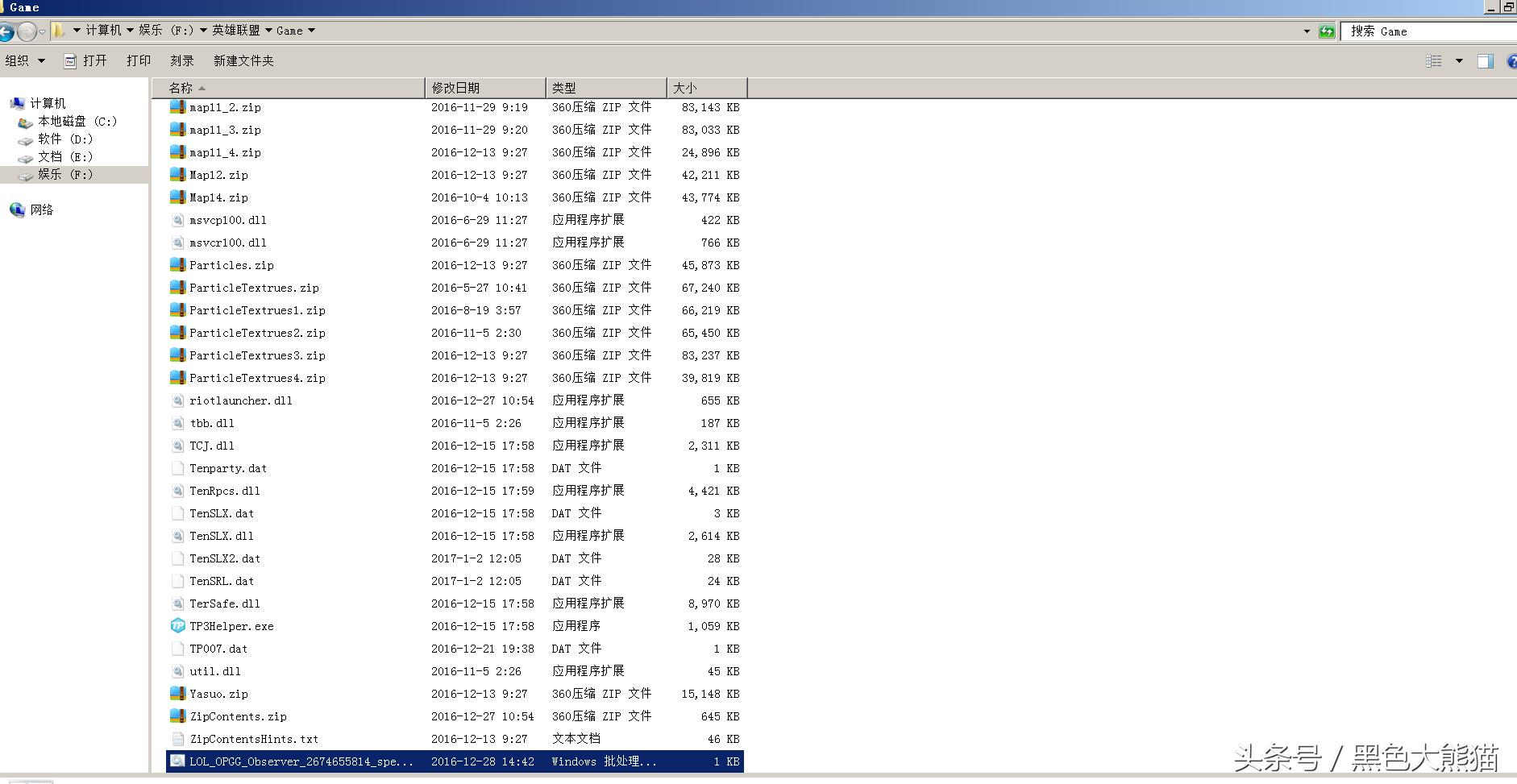Click the msvcp100.dll file icon
Screen dimensions: 1517x784
click(177, 220)
